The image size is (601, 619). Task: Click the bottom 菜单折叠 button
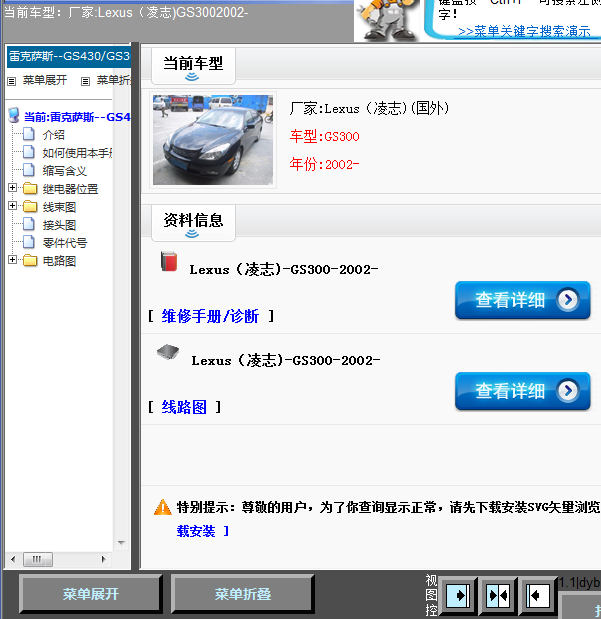243,594
